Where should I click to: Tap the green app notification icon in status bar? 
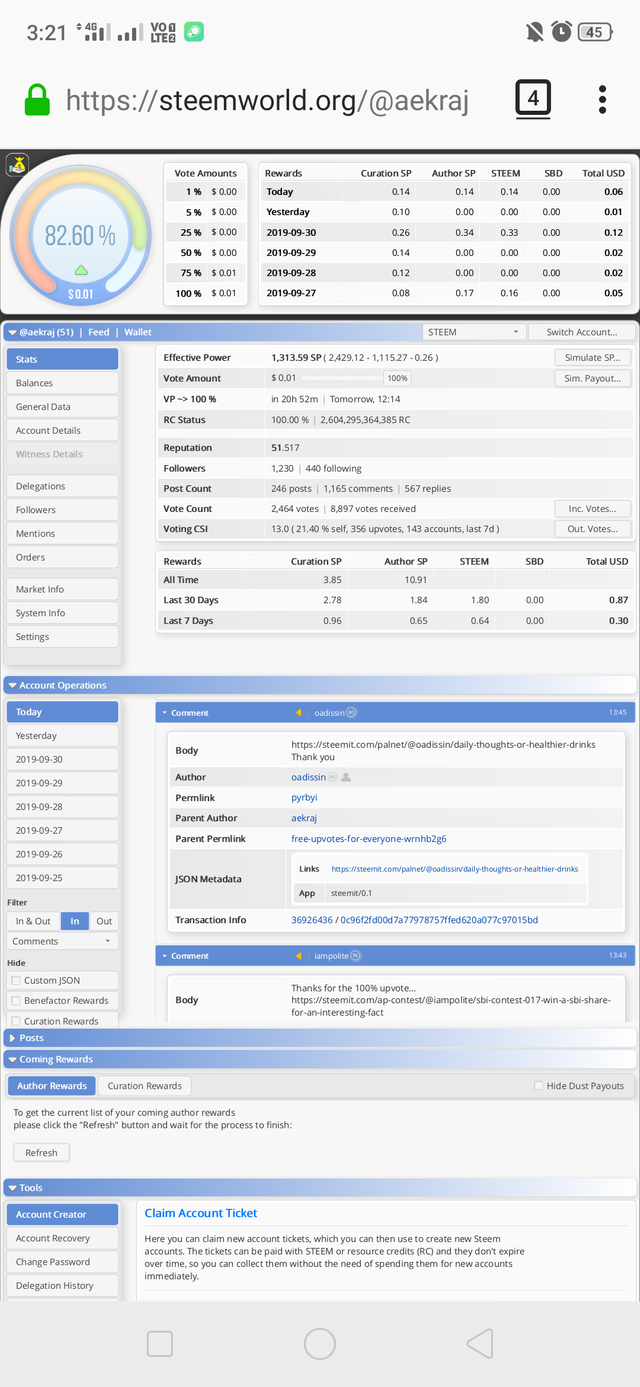pyautogui.click(x=194, y=32)
